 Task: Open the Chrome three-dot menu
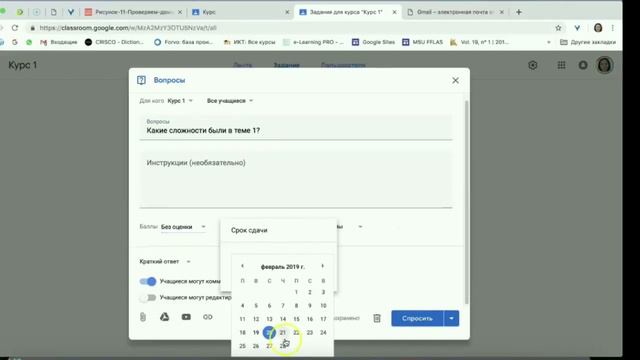pos(612,28)
